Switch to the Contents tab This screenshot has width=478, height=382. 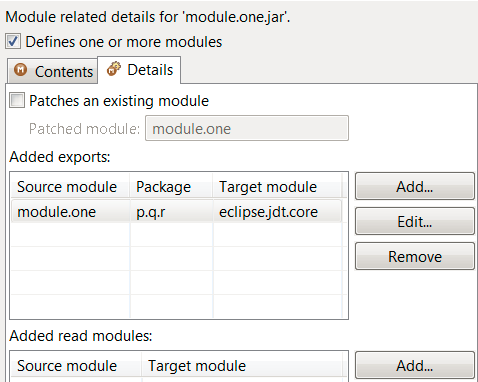(x=53, y=71)
